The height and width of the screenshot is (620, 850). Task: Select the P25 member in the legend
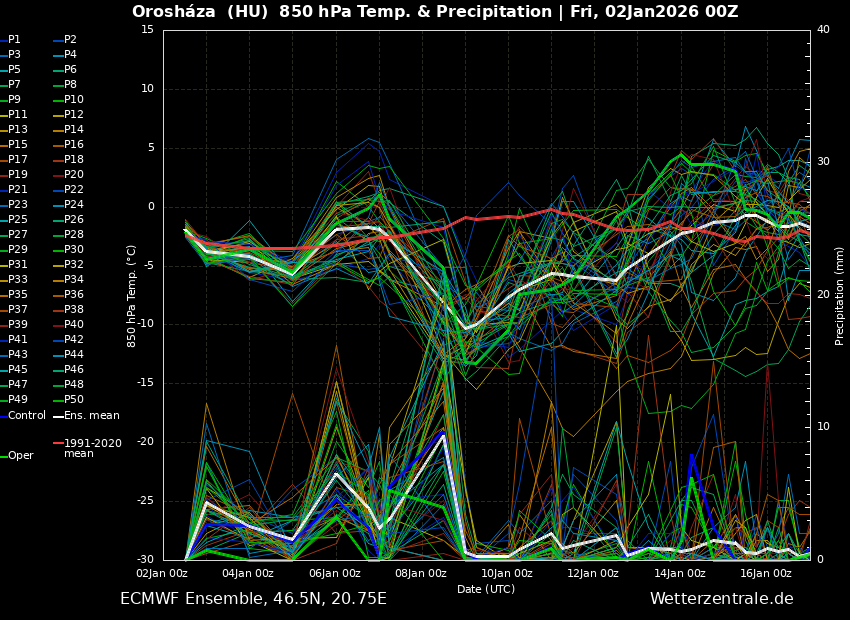tap(18, 220)
